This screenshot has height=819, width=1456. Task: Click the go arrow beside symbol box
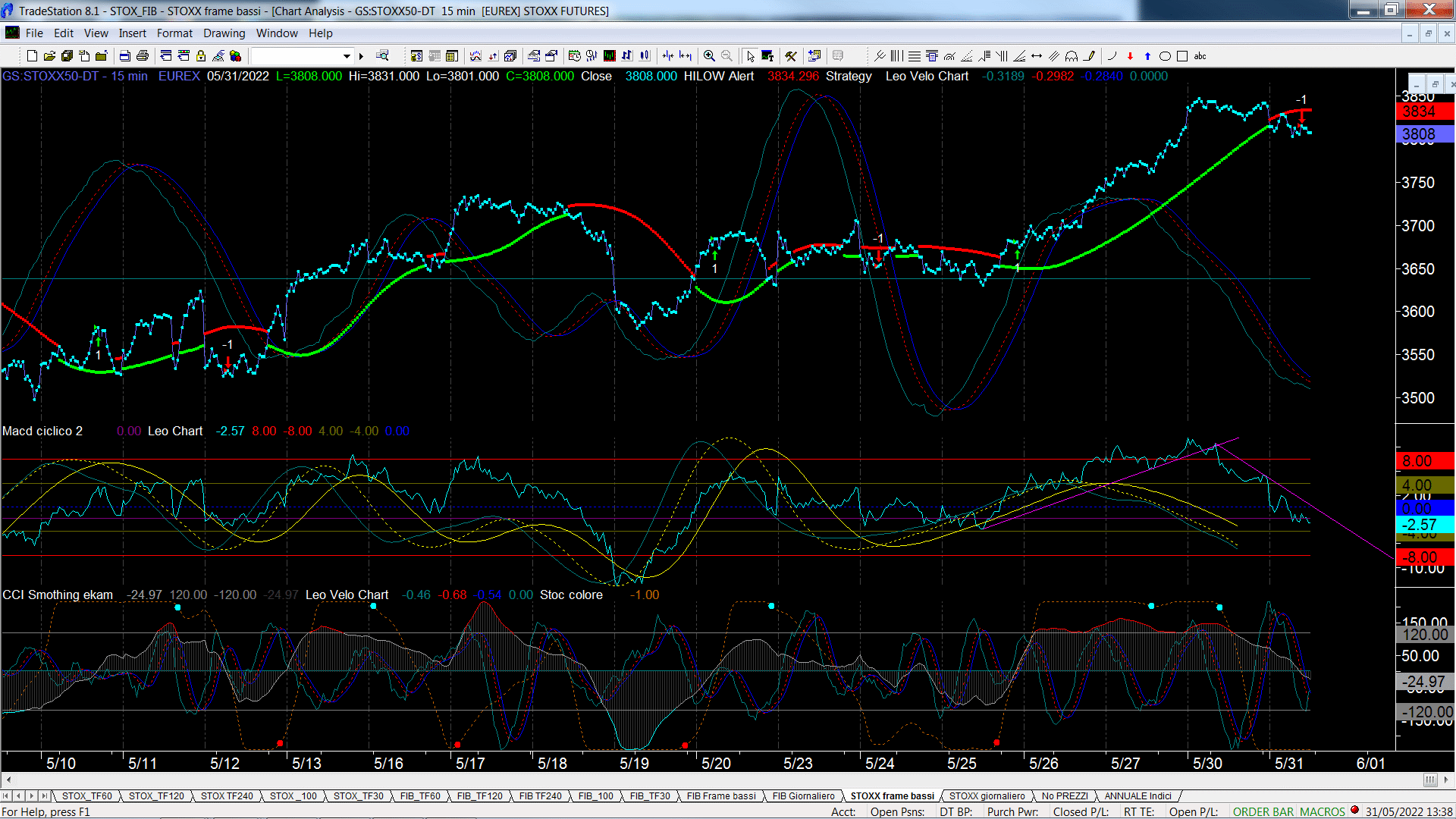click(362, 56)
